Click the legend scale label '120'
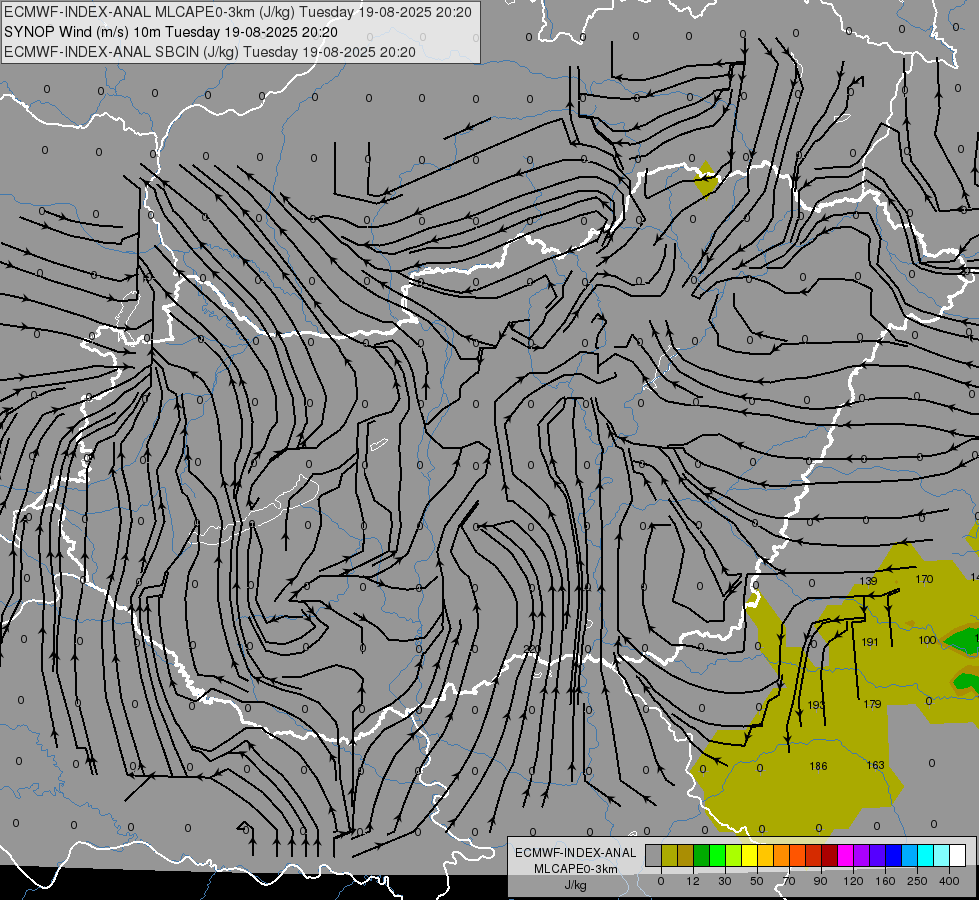 point(853,881)
